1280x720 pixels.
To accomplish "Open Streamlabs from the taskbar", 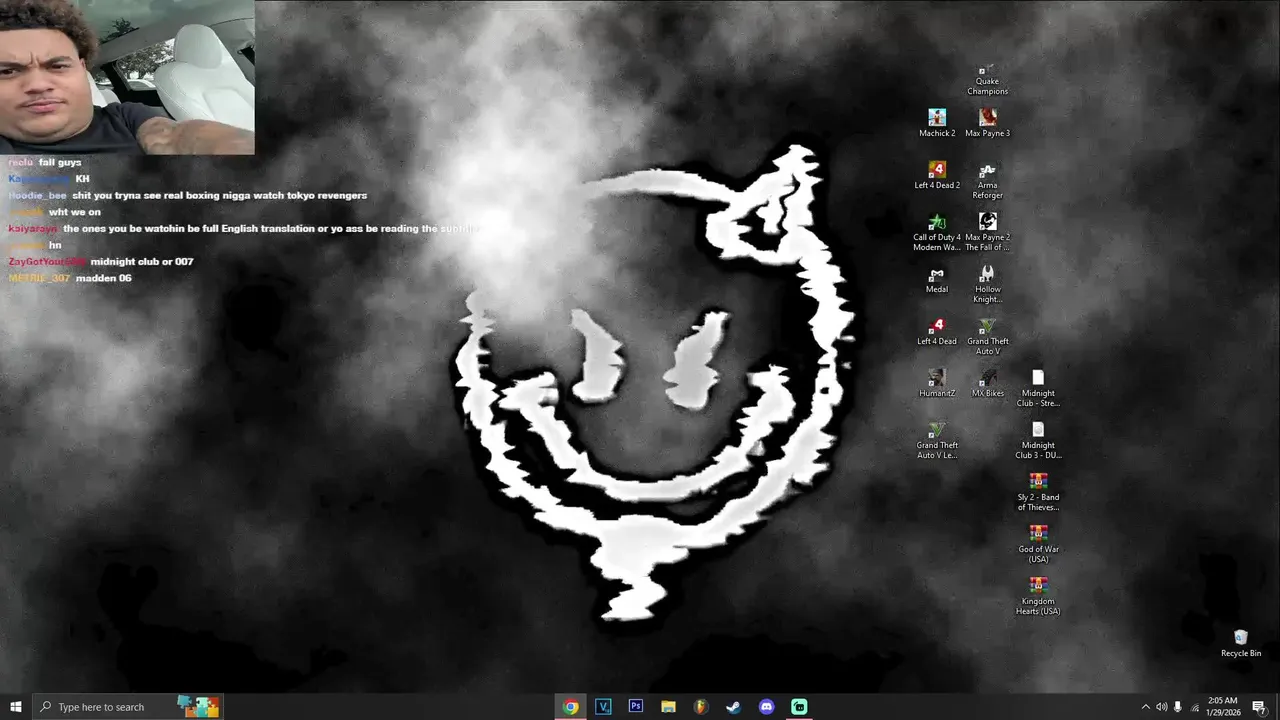I will pyautogui.click(x=799, y=707).
